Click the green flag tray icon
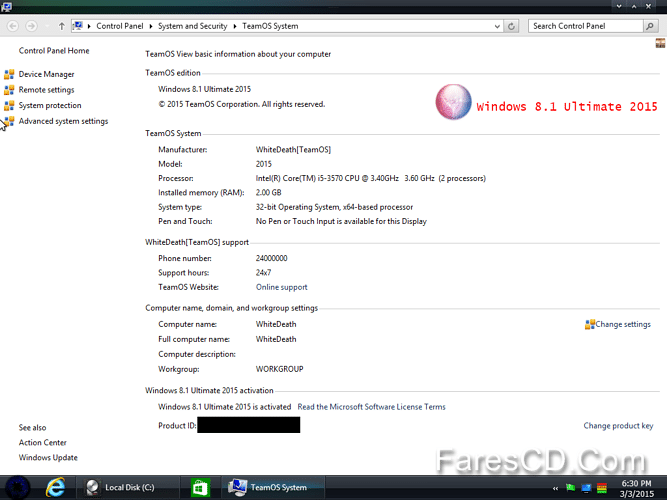 coord(570,488)
